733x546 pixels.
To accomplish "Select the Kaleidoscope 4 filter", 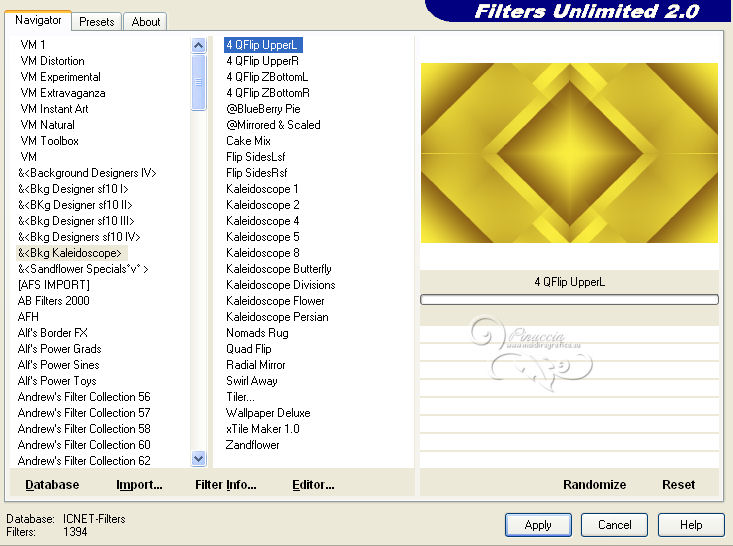I will 263,221.
